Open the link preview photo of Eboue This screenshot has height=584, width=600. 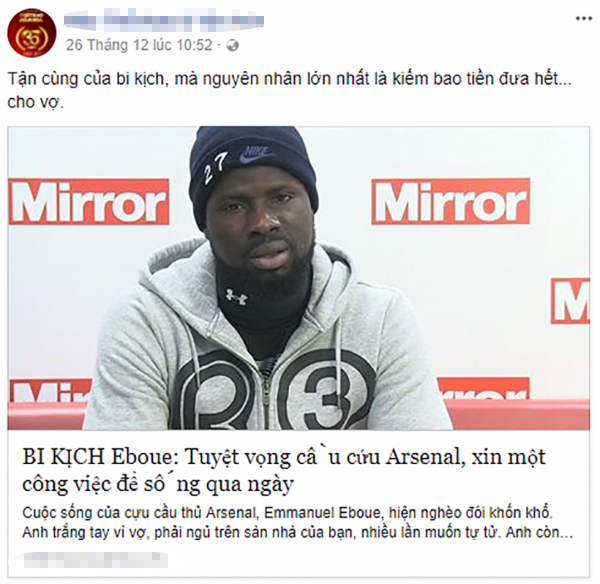click(298, 278)
